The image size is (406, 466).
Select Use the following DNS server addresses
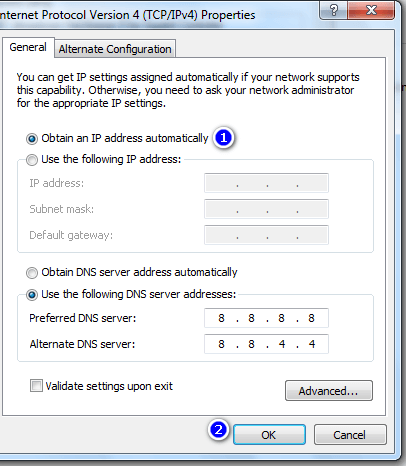(x=32, y=295)
